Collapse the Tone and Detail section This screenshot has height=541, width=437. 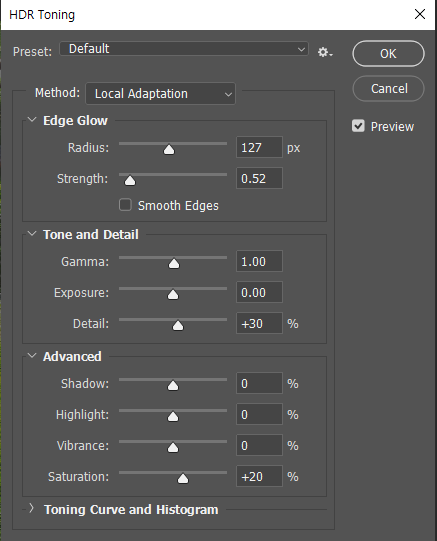coord(32,234)
